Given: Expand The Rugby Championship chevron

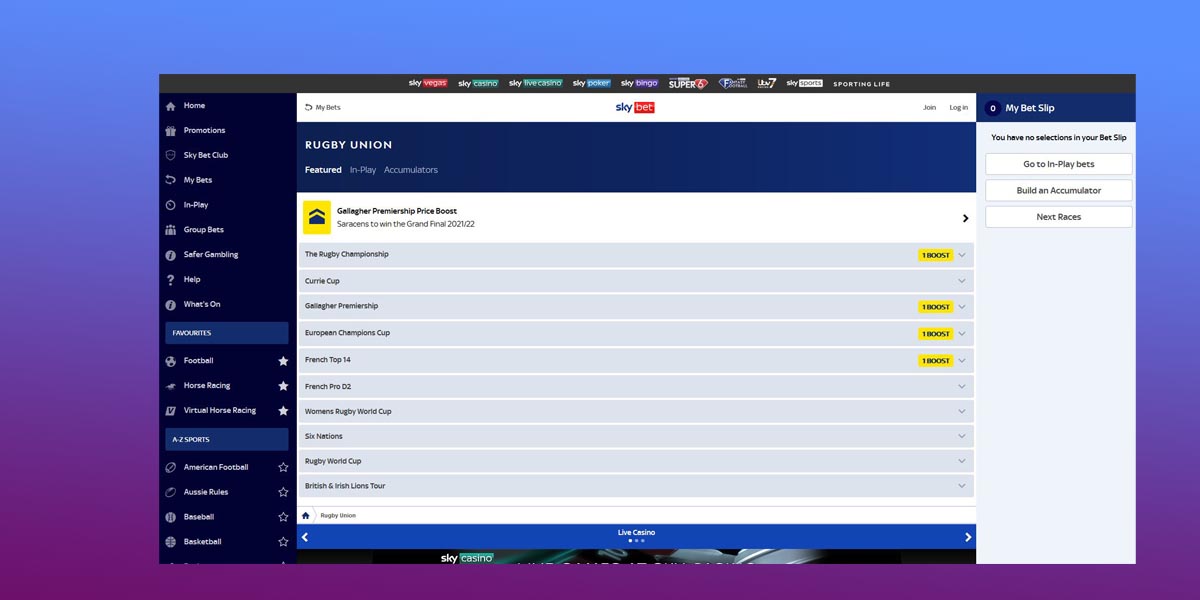Looking at the screenshot, I should pos(962,255).
